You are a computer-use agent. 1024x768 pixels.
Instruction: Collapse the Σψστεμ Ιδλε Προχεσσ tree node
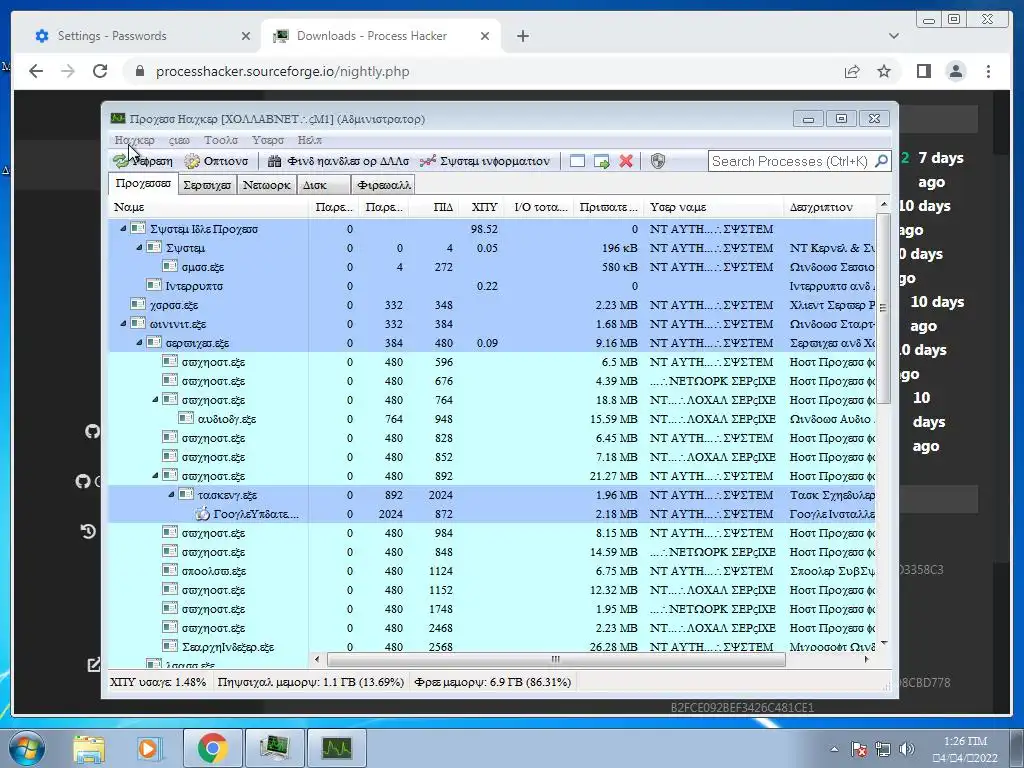point(123,229)
